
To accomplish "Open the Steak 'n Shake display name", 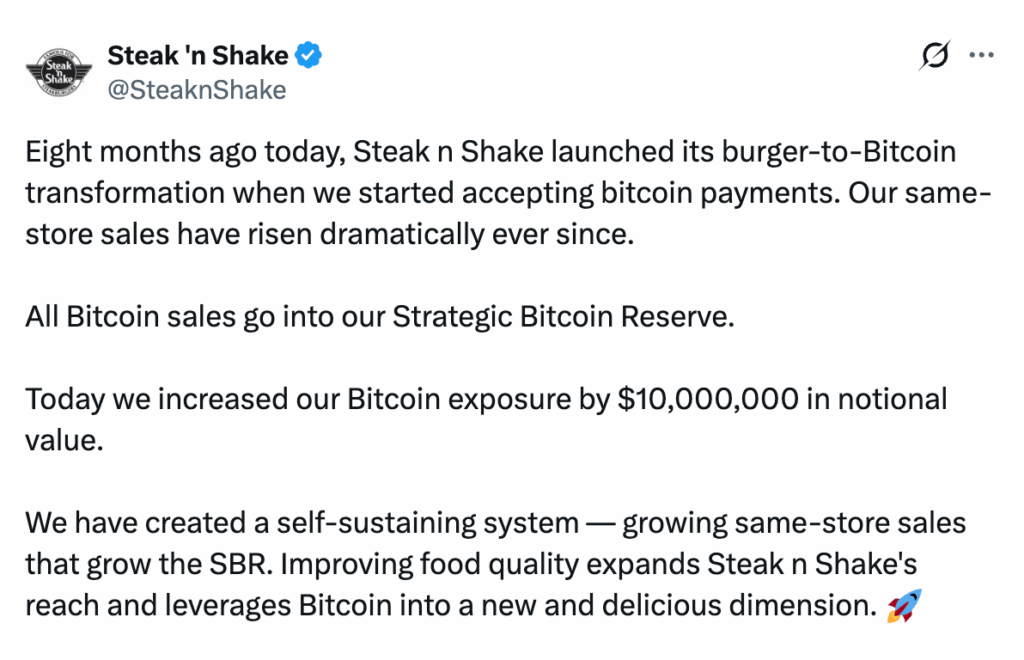I will (x=198, y=55).
